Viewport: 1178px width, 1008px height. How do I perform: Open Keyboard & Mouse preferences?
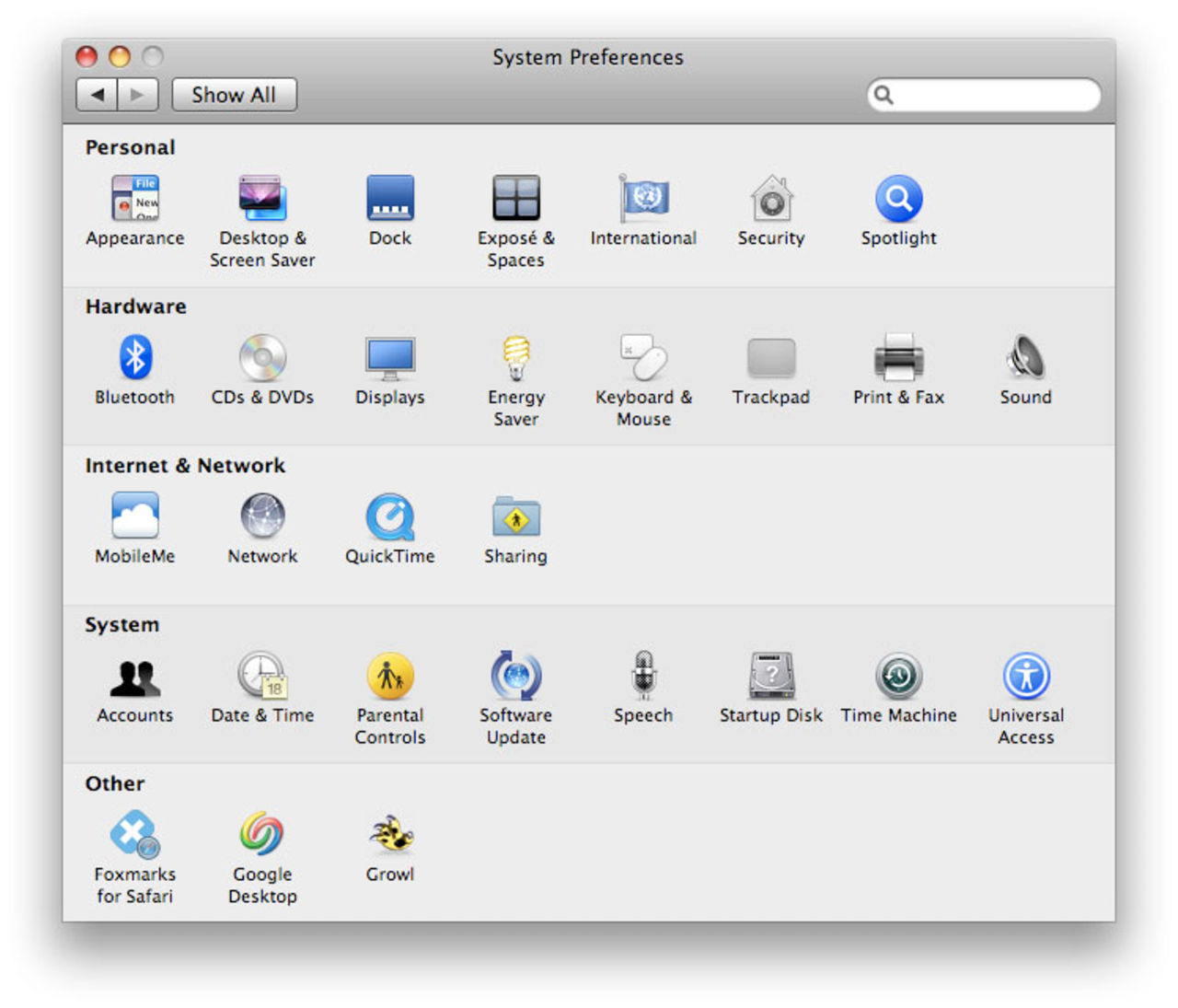(643, 358)
